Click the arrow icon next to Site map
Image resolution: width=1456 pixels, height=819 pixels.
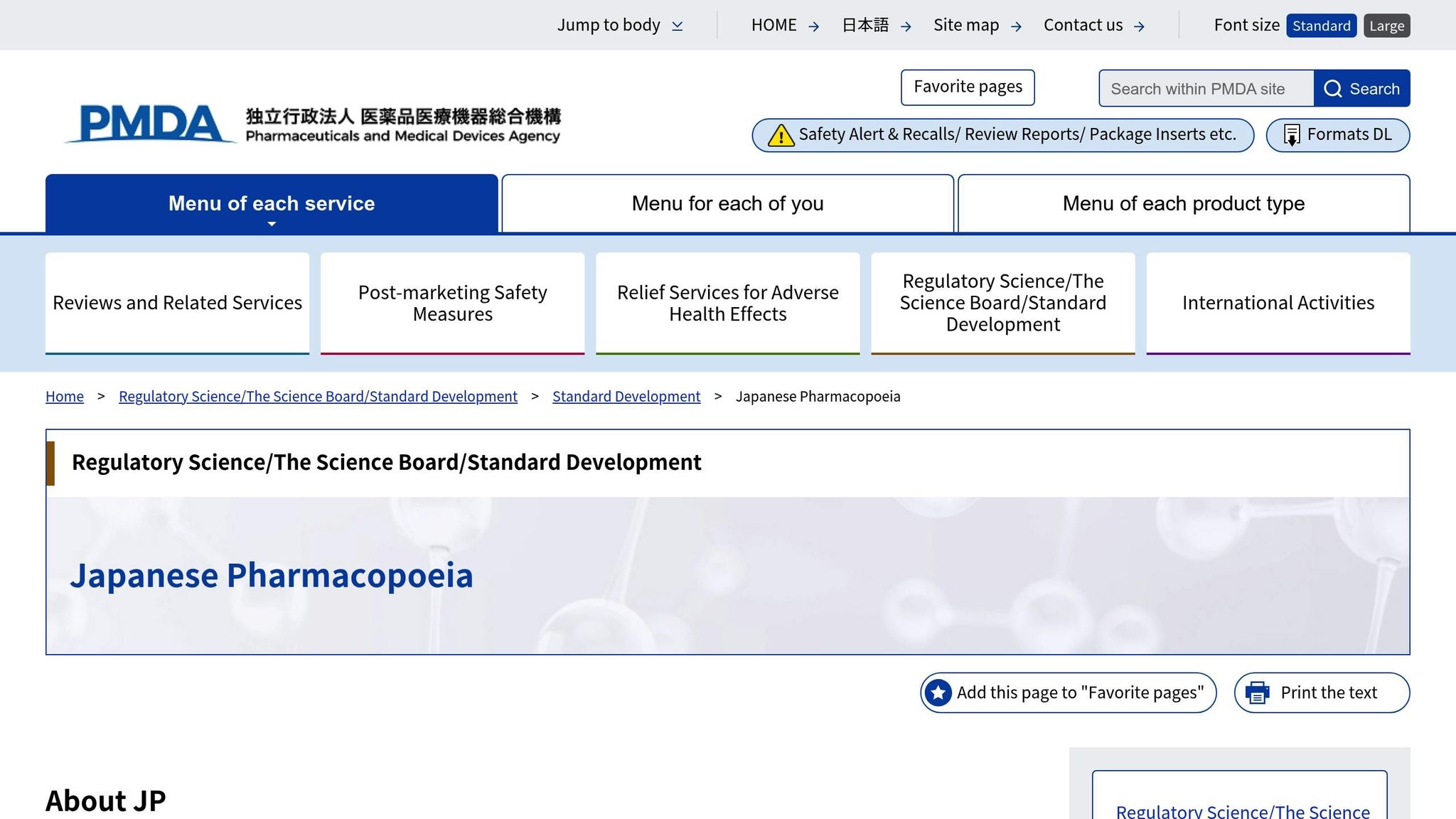coord(1016,26)
